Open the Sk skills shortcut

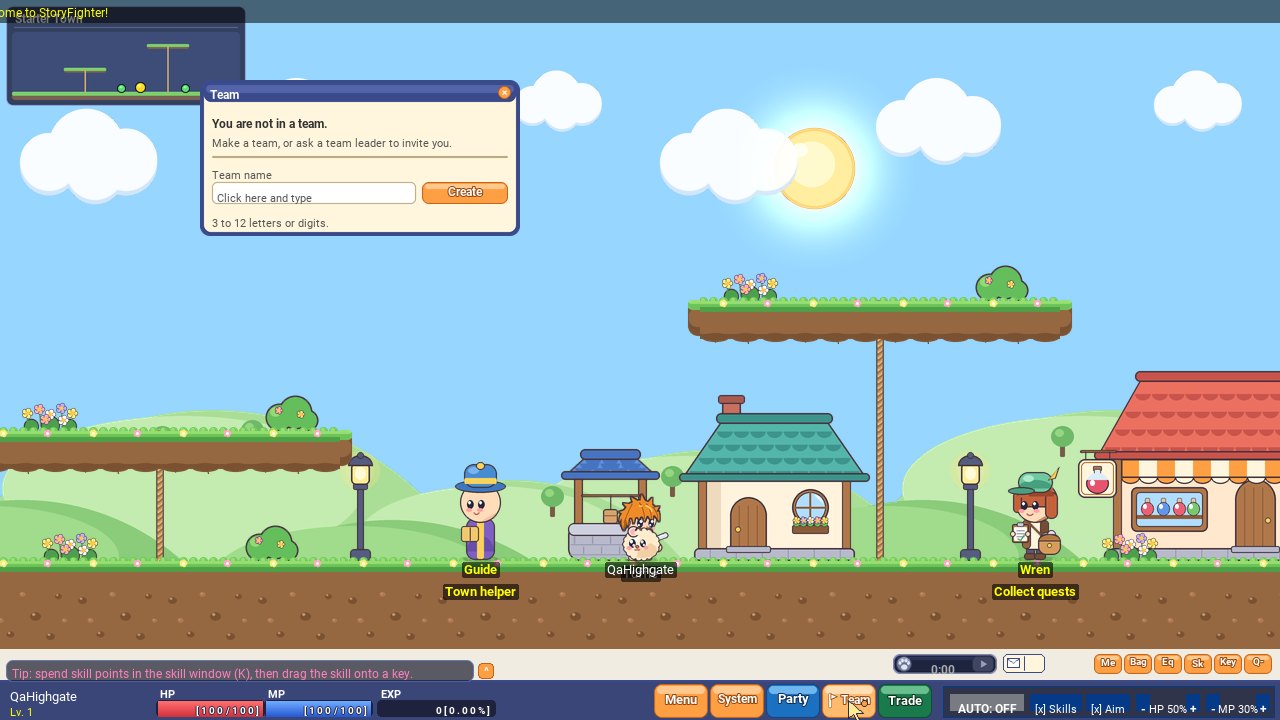[1197, 663]
